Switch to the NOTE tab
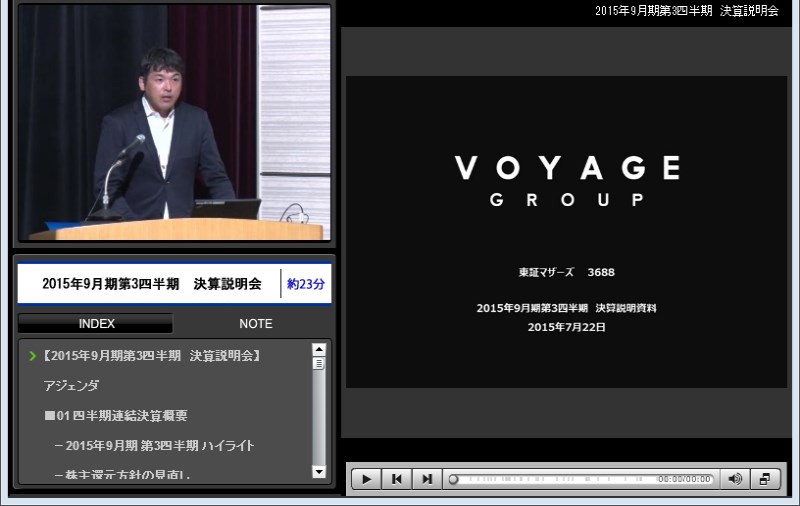This screenshot has width=800, height=506. (256, 323)
